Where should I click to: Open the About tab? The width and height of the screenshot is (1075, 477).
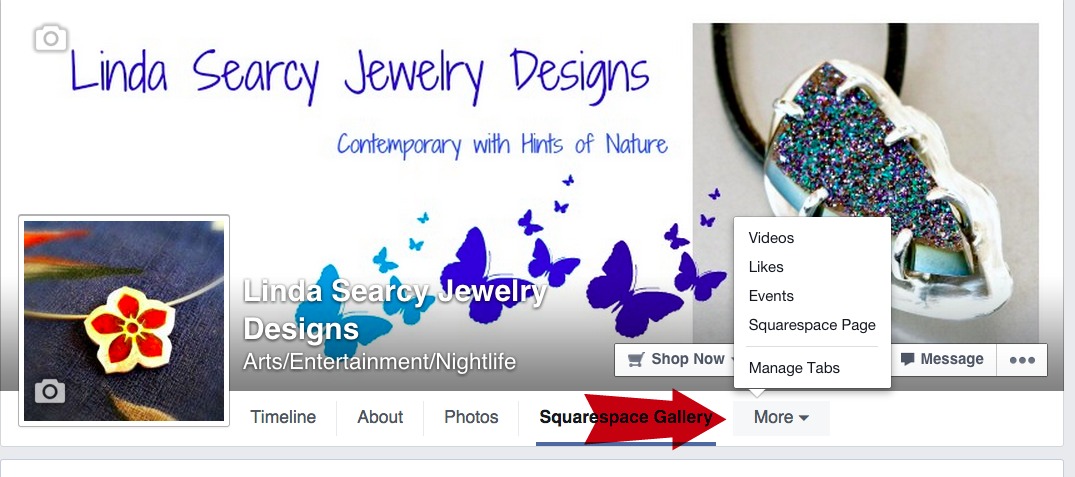click(x=380, y=417)
